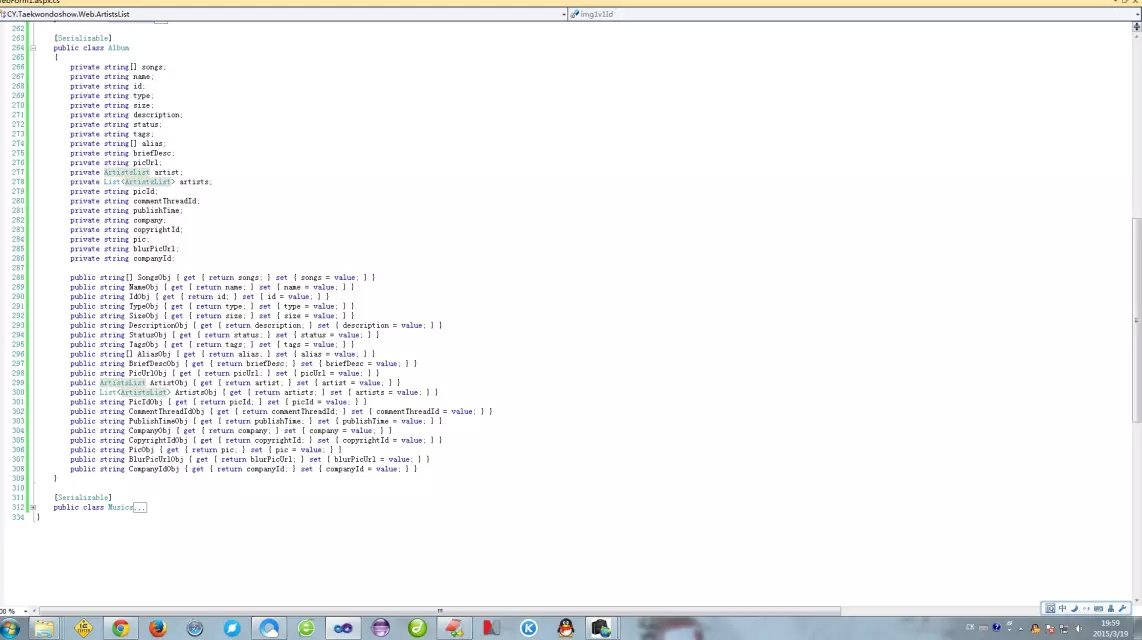Open IME soft keyboard button
The image size is (1142, 640).
click(x=1098, y=609)
